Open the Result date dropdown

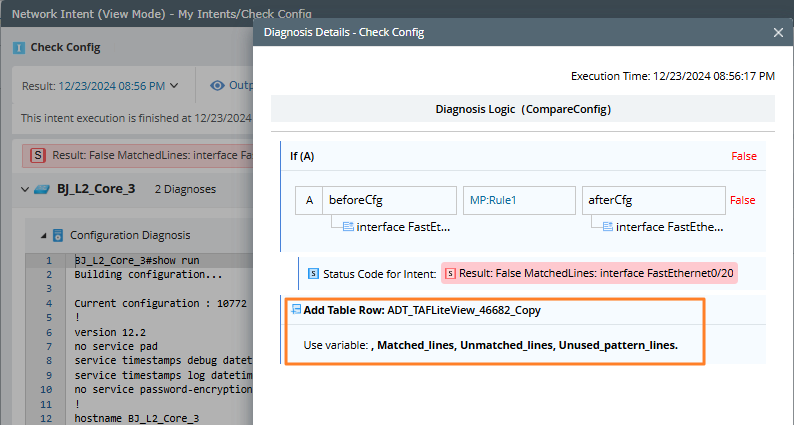[174, 86]
